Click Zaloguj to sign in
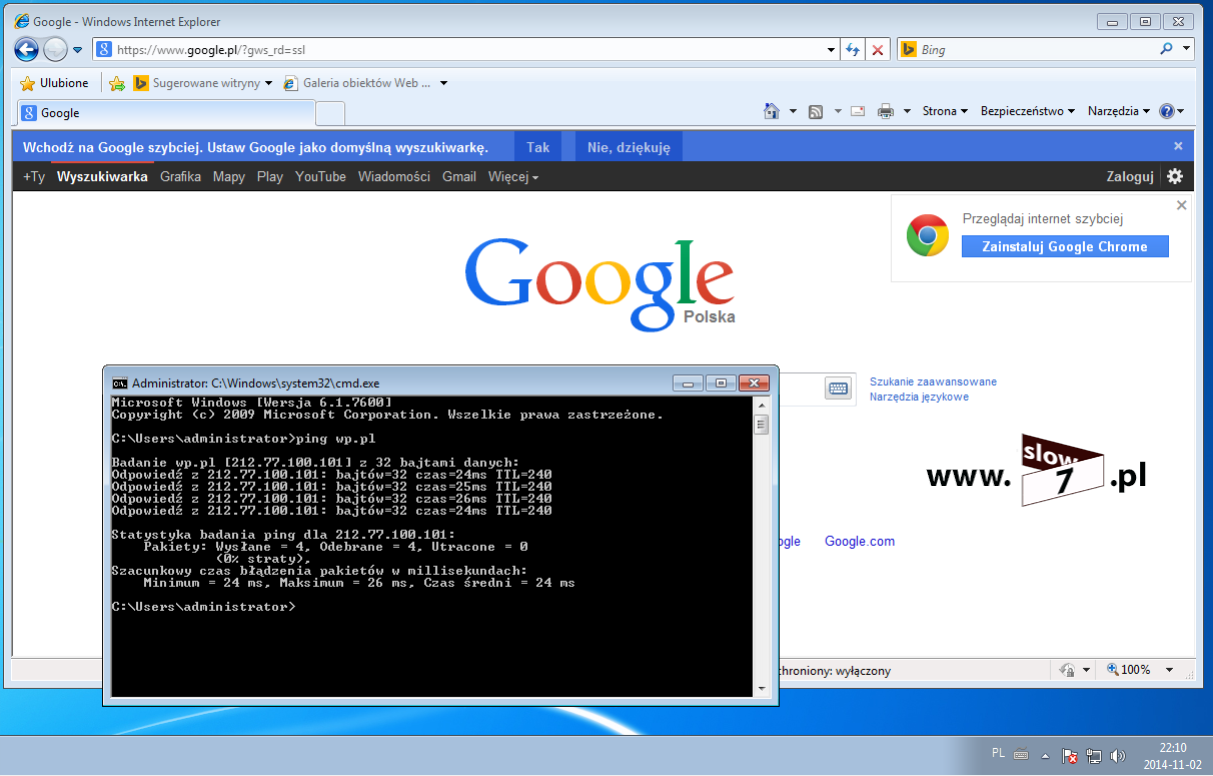1213x776 pixels. (x=1130, y=176)
